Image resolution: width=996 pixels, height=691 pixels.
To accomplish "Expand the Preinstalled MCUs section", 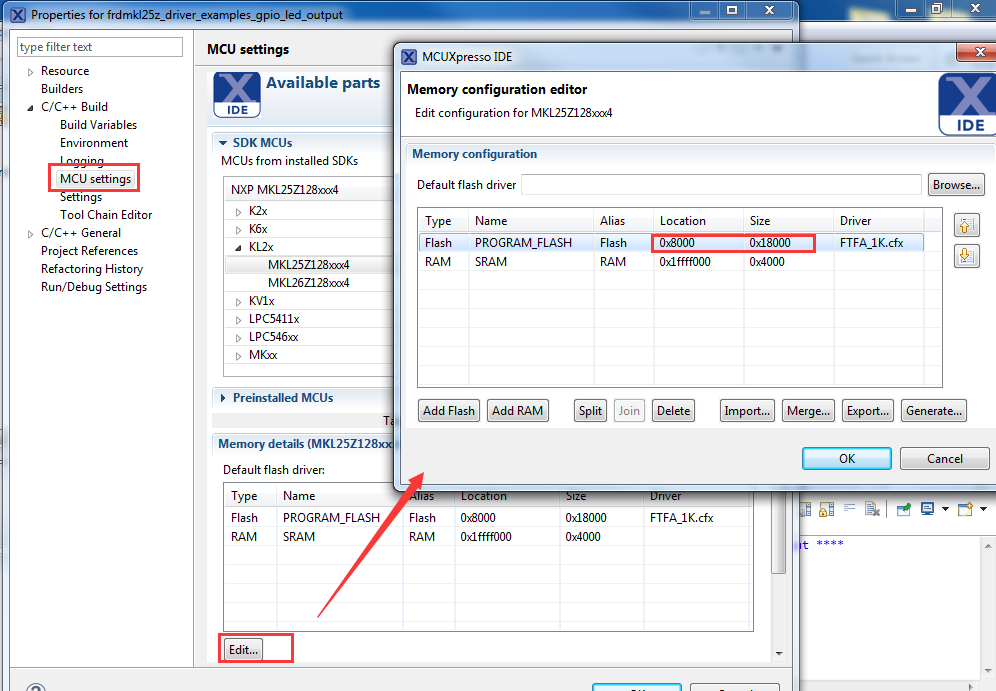I will (x=223, y=398).
